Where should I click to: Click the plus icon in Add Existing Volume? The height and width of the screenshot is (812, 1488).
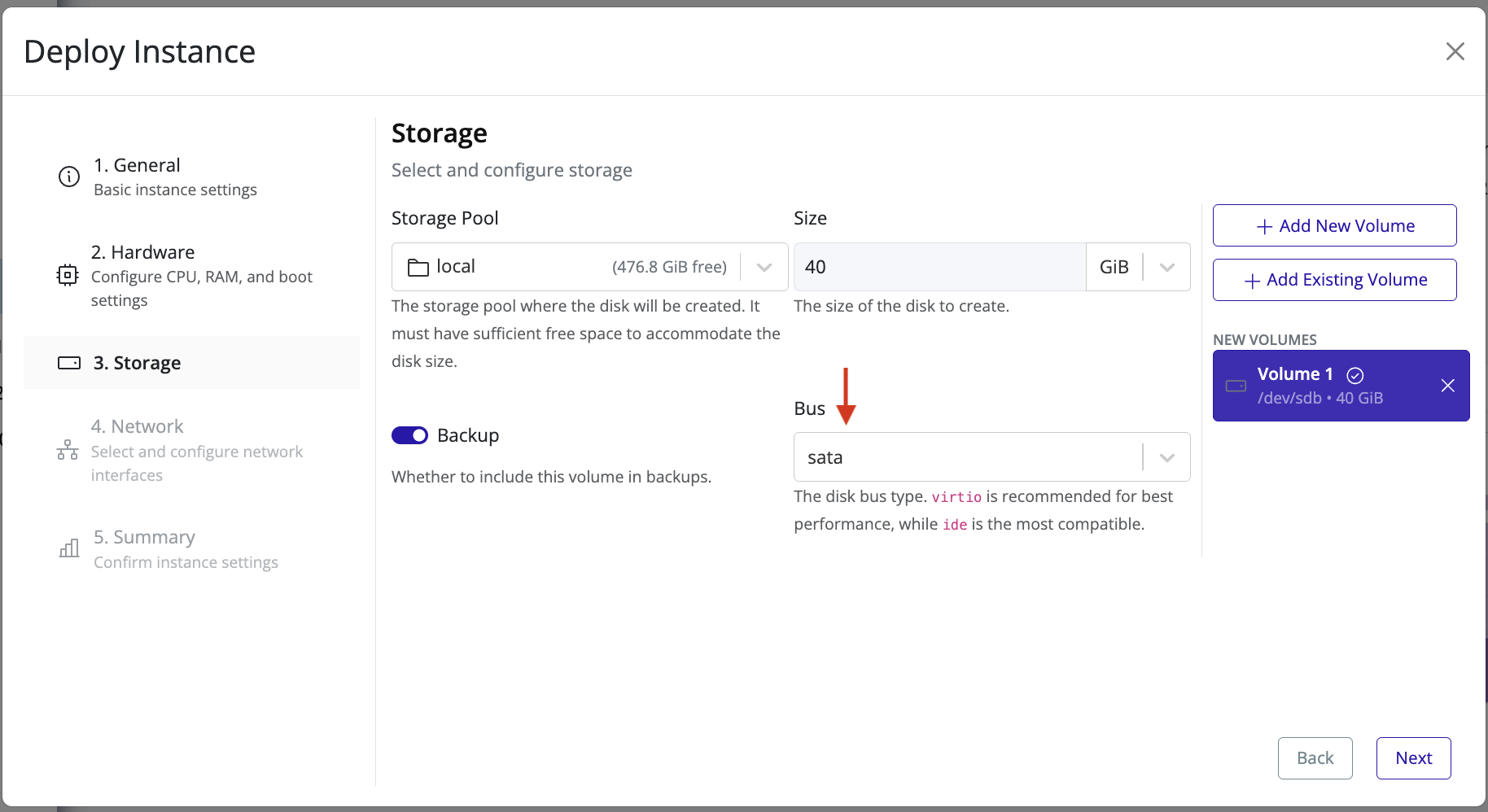1252,281
